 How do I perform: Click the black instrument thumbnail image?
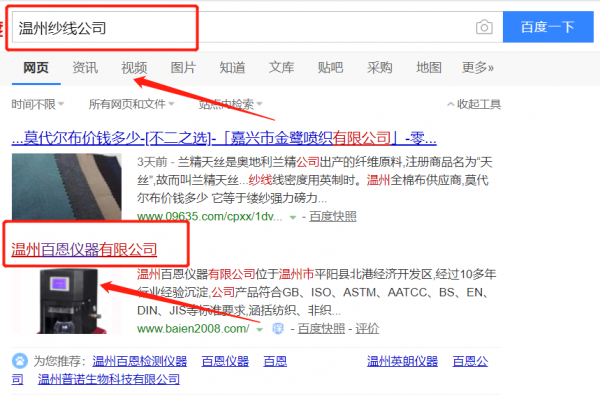[67, 301]
